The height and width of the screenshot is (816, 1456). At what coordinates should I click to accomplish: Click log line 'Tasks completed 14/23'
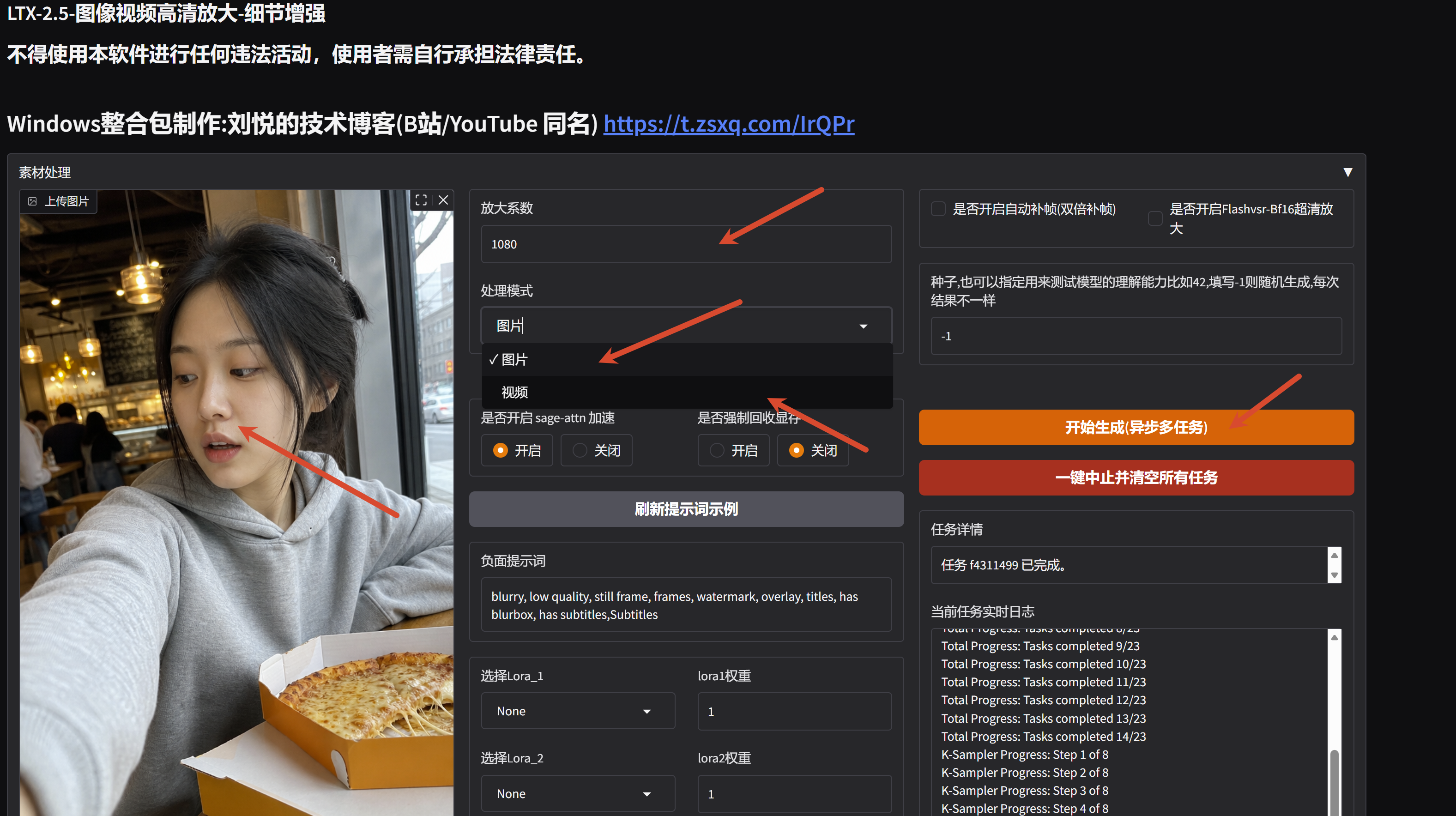click(x=1043, y=736)
